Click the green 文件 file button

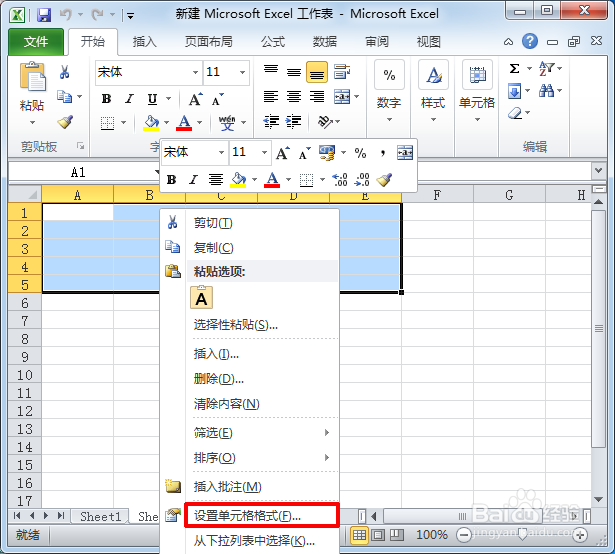tap(36, 42)
